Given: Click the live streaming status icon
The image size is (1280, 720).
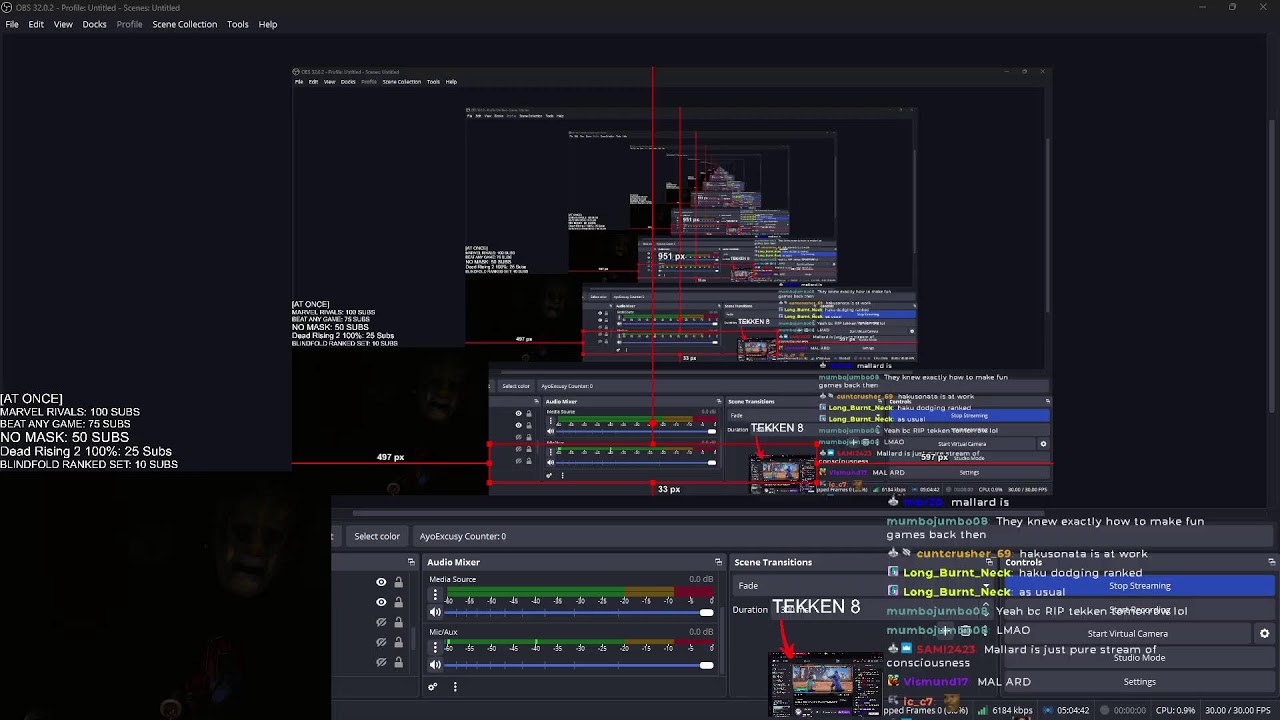Looking at the screenshot, I should (1047, 710).
